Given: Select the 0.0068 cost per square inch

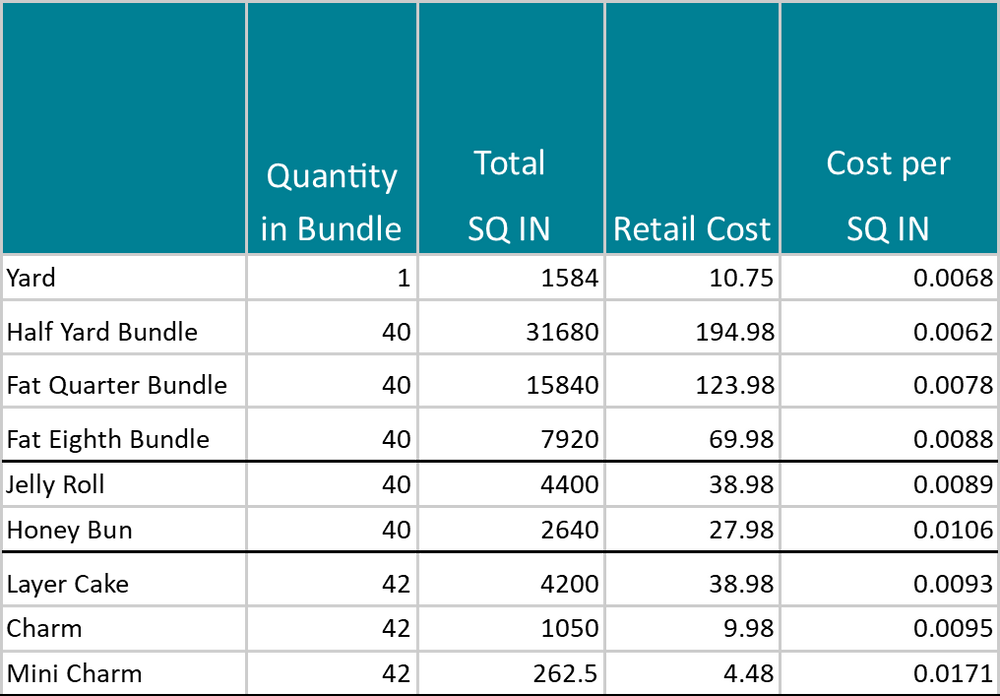Looking at the screenshot, I should pos(887,277).
